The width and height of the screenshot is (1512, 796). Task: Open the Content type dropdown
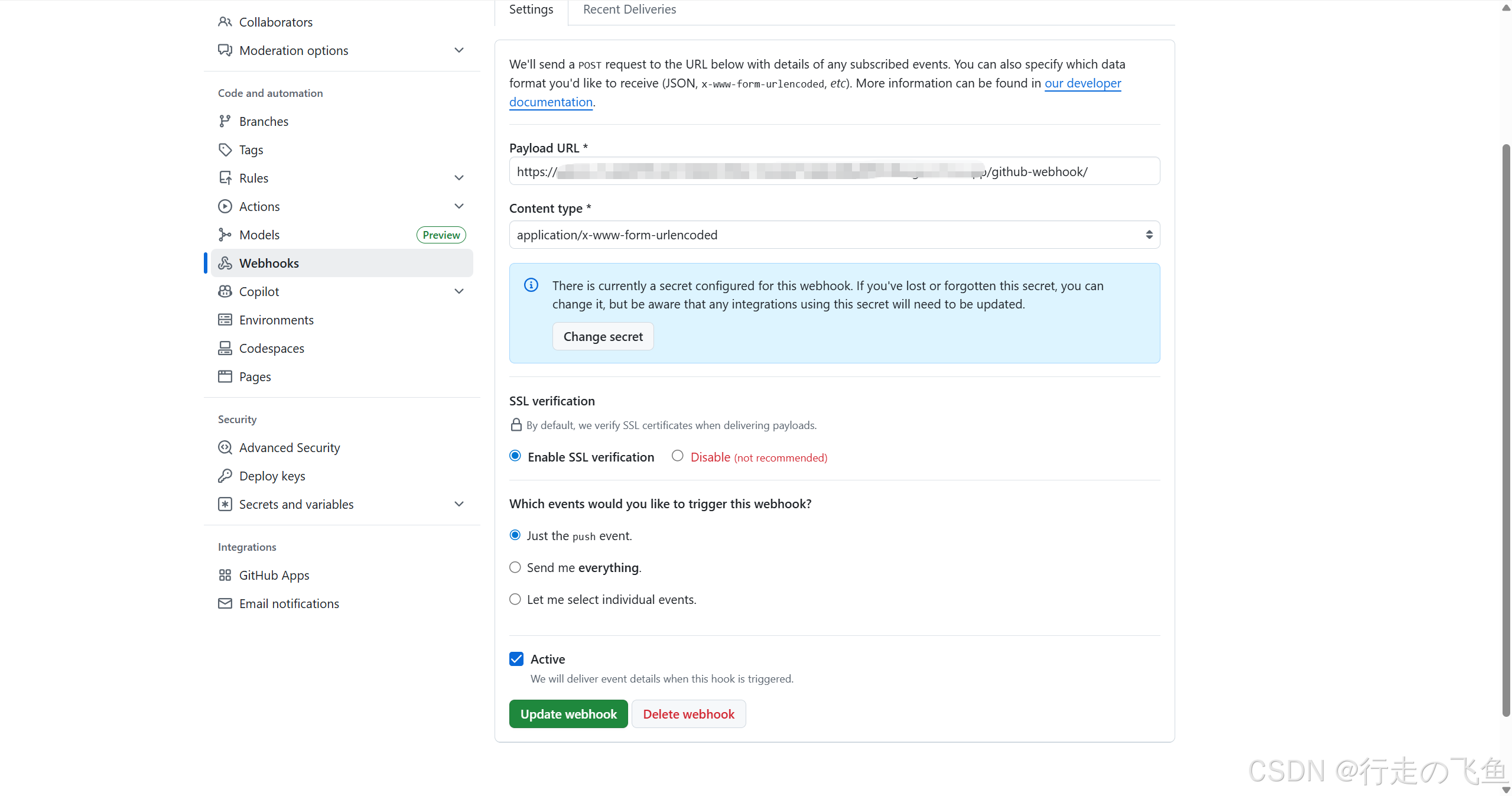834,235
